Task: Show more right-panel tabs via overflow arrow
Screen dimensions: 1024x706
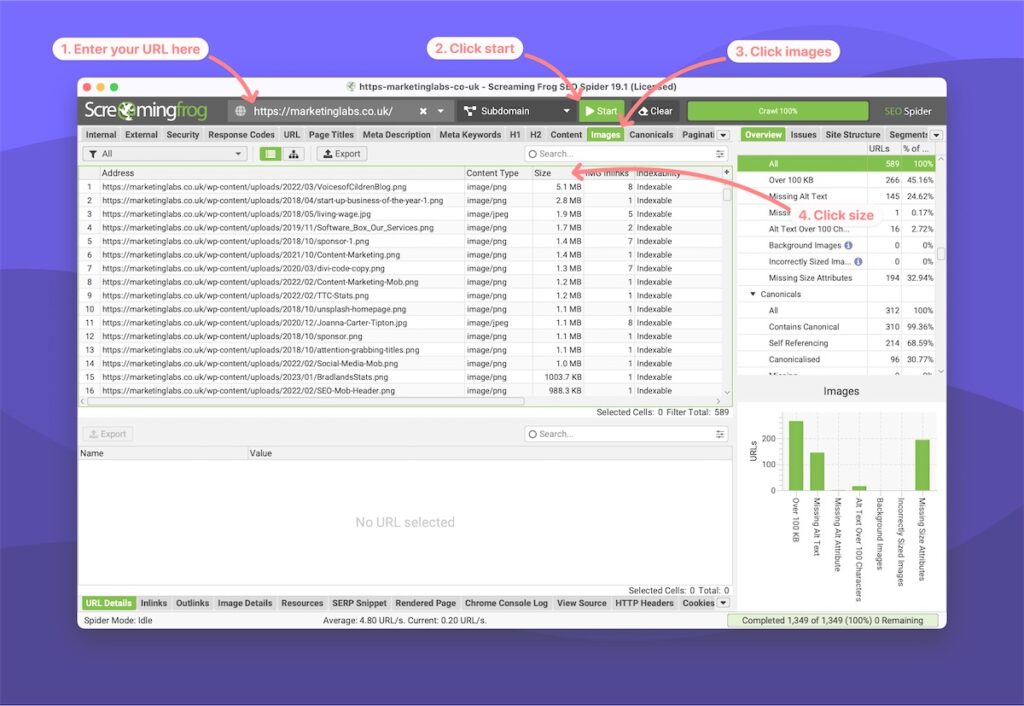Action: (x=936, y=135)
